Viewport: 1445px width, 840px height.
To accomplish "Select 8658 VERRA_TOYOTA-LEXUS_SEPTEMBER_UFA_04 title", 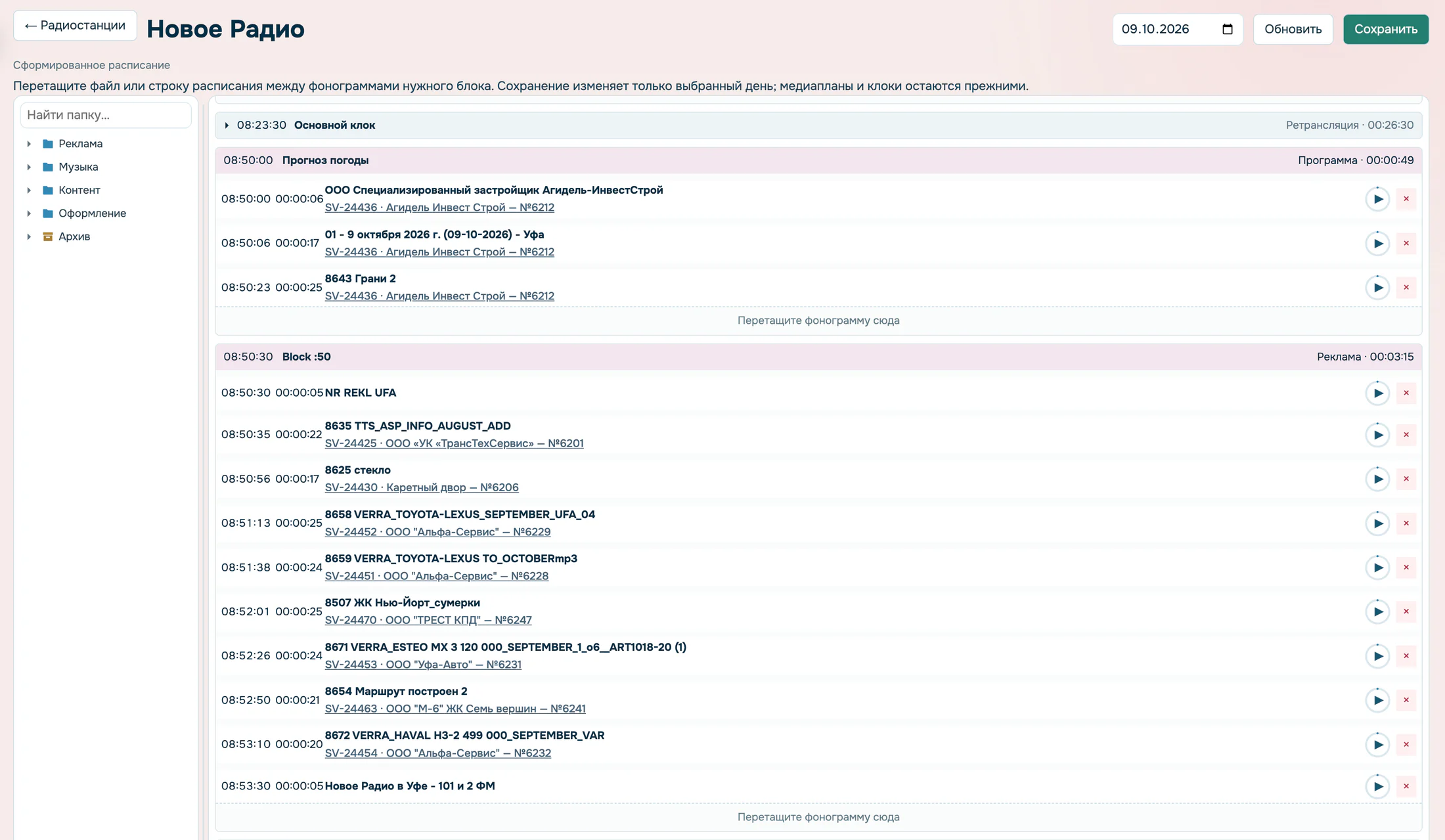I will 460,514.
